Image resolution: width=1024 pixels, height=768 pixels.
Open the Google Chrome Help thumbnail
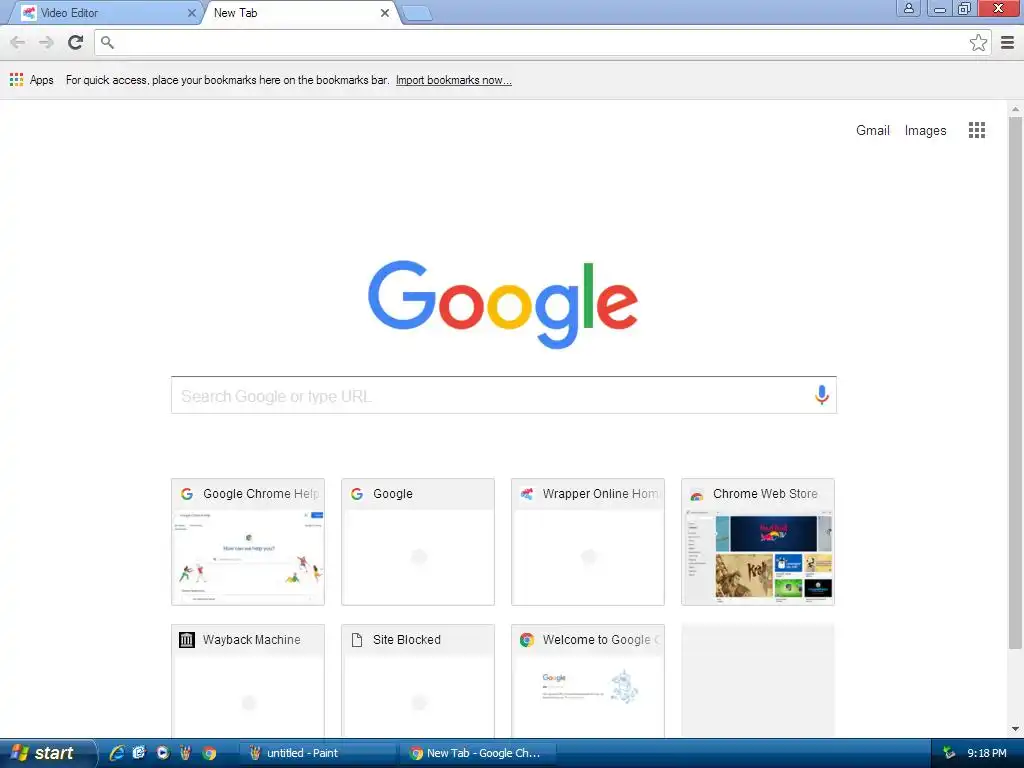pos(248,541)
